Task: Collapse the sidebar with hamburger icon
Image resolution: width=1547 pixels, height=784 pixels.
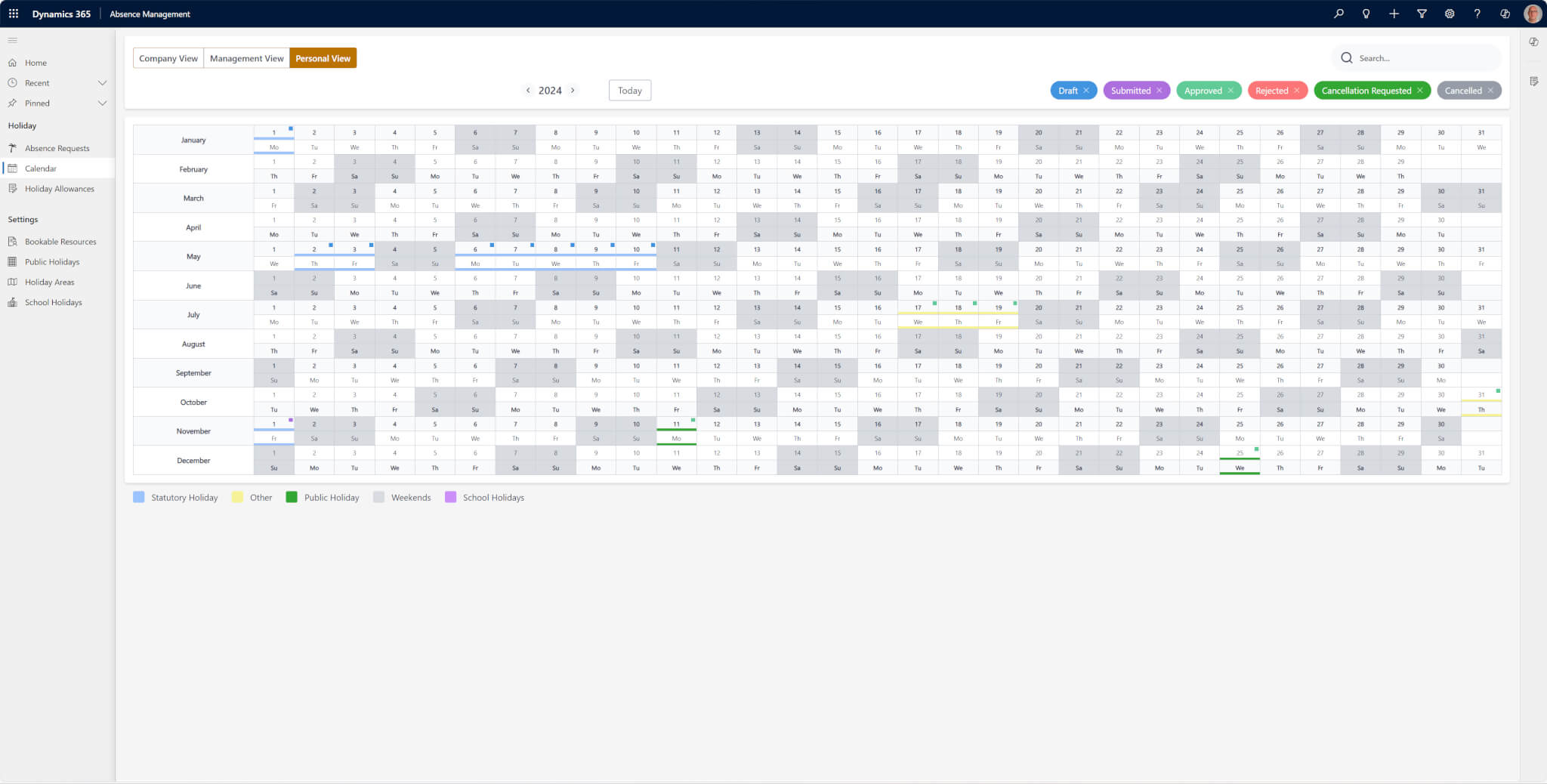Action: 13,40
